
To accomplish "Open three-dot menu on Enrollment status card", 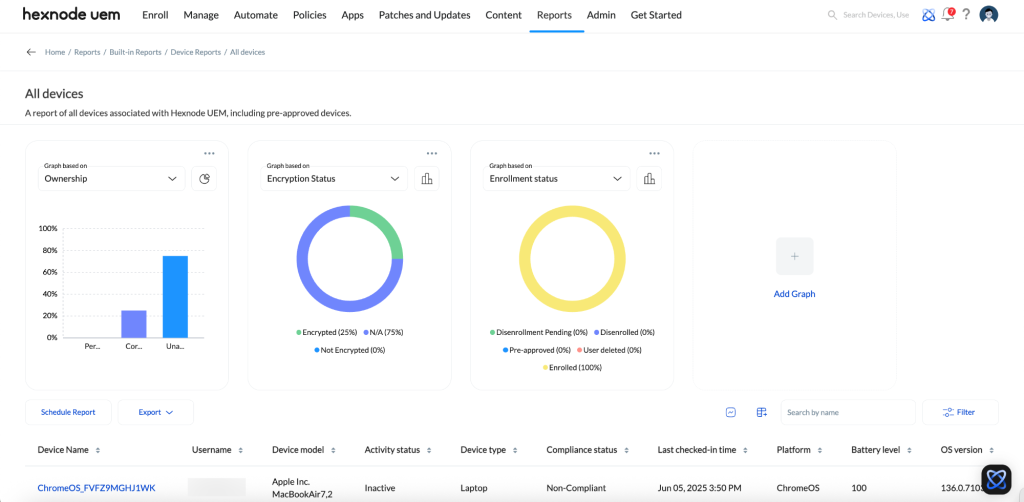I will (x=654, y=153).
